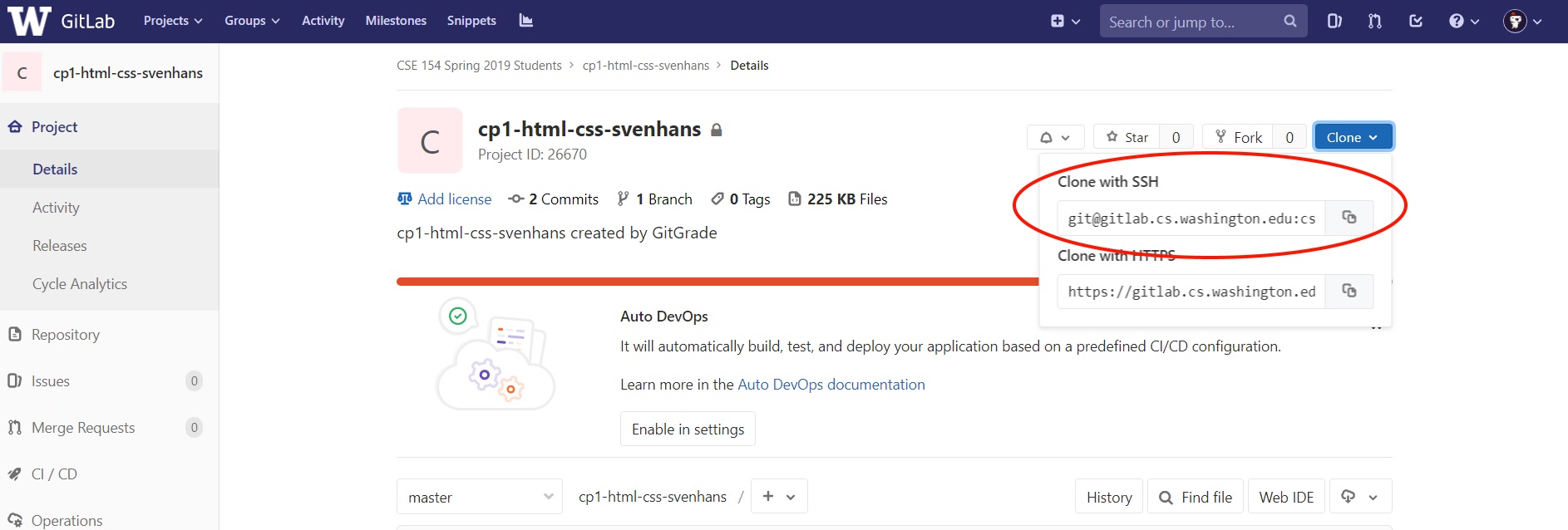Open the new item plus dropdown
The image size is (1568, 530).
1065,22
